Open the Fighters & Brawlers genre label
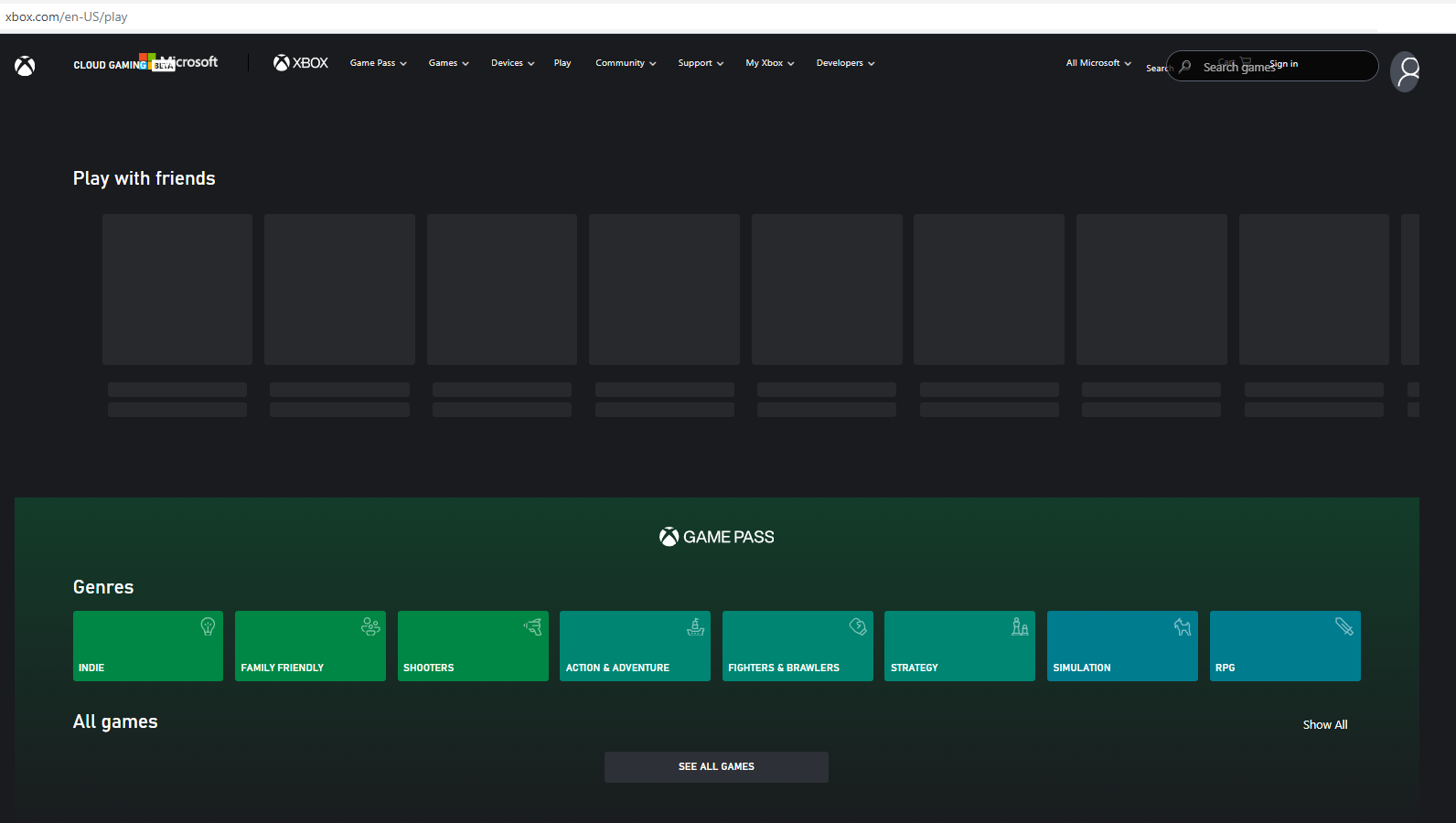The width and height of the screenshot is (1456, 823). click(x=784, y=668)
